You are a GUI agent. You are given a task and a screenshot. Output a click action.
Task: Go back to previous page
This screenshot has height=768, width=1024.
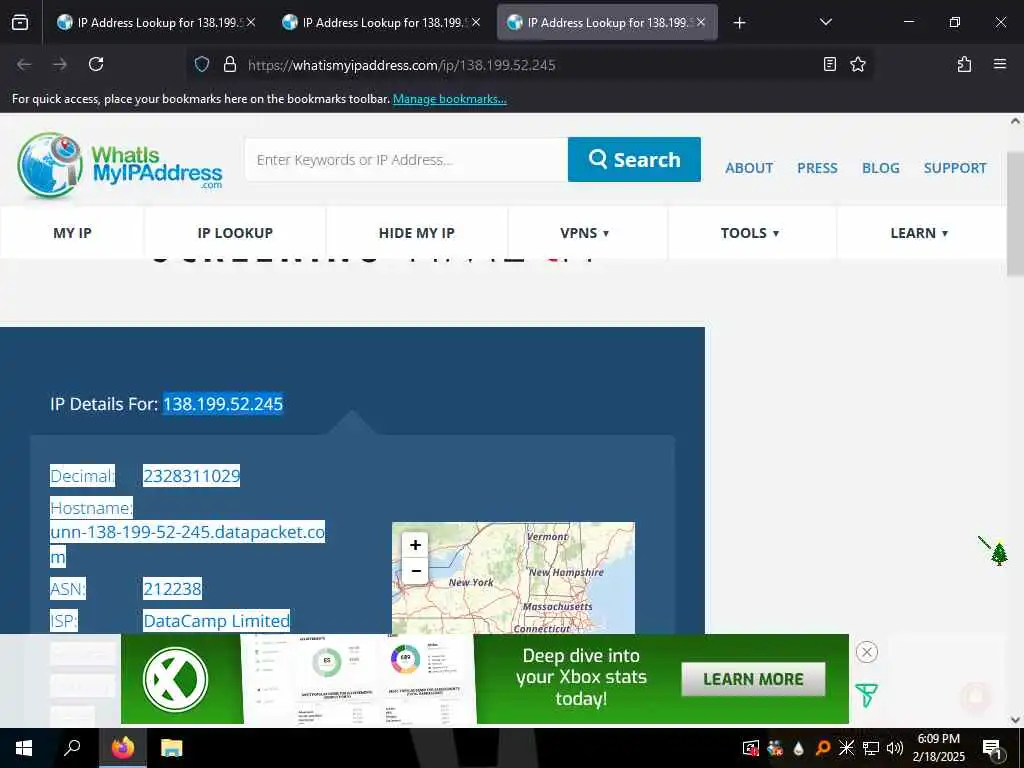tap(24, 64)
